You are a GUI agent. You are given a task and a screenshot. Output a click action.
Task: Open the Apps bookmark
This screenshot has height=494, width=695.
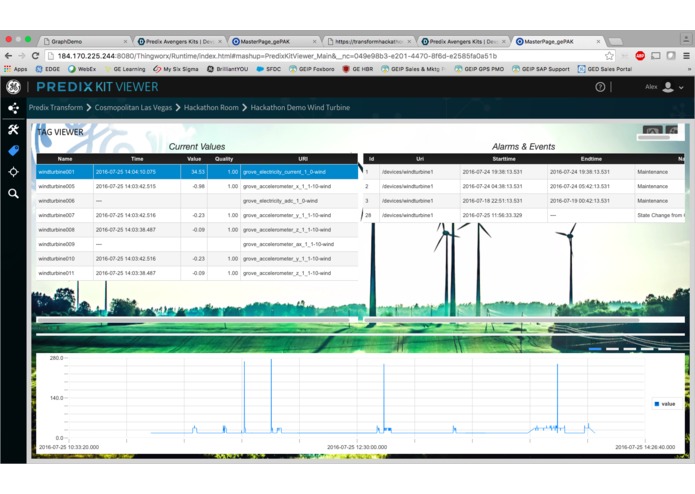[16, 69]
